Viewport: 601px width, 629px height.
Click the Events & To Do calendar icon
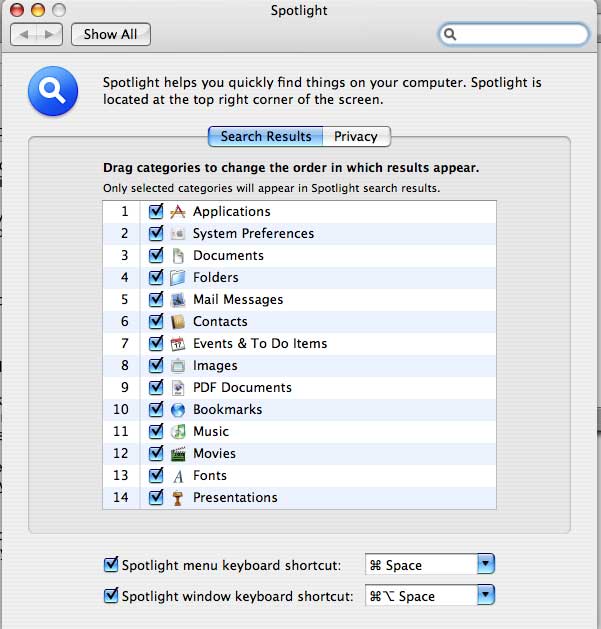tap(178, 343)
